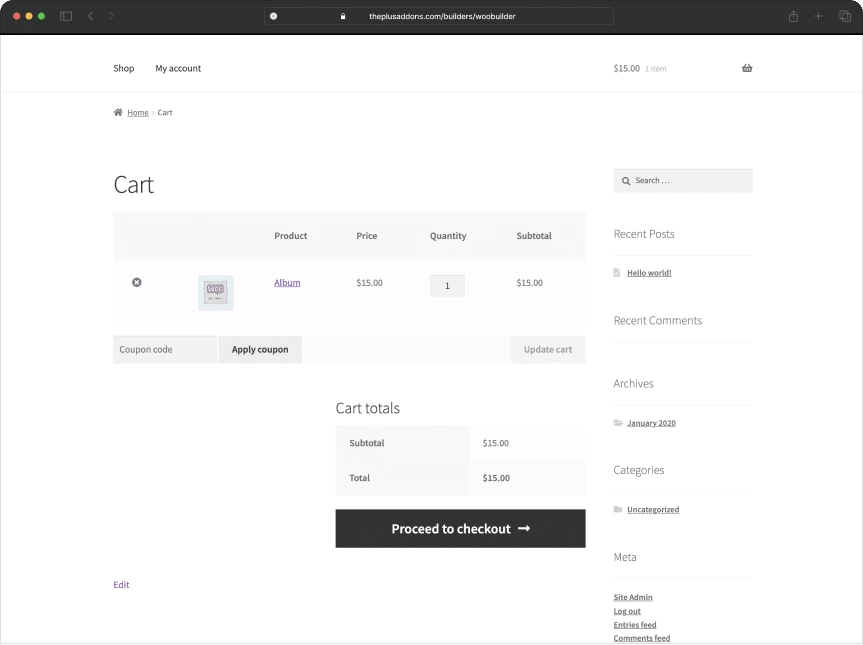Viewport: 863px width, 645px height.
Task: Click the home icon in the breadcrumb
Action: pyautogui.click(x=118, y=112)
